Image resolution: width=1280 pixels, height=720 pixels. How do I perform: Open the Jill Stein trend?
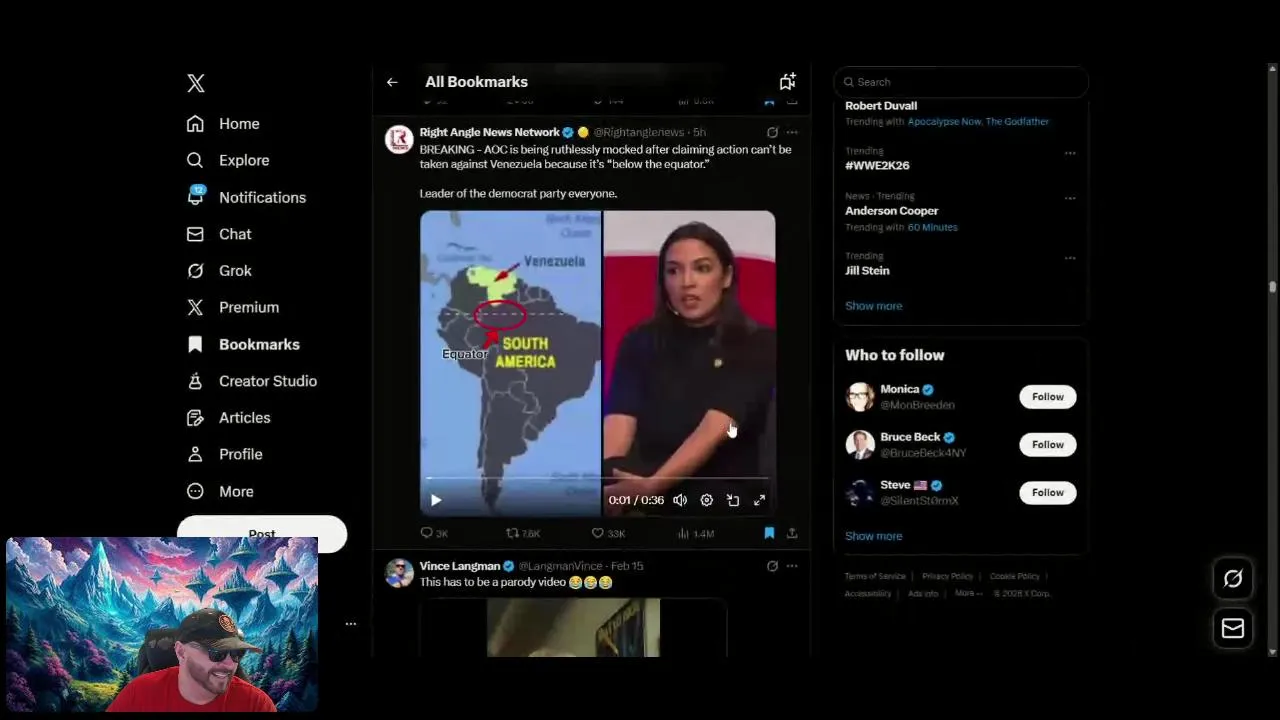(x=867, y=271)
